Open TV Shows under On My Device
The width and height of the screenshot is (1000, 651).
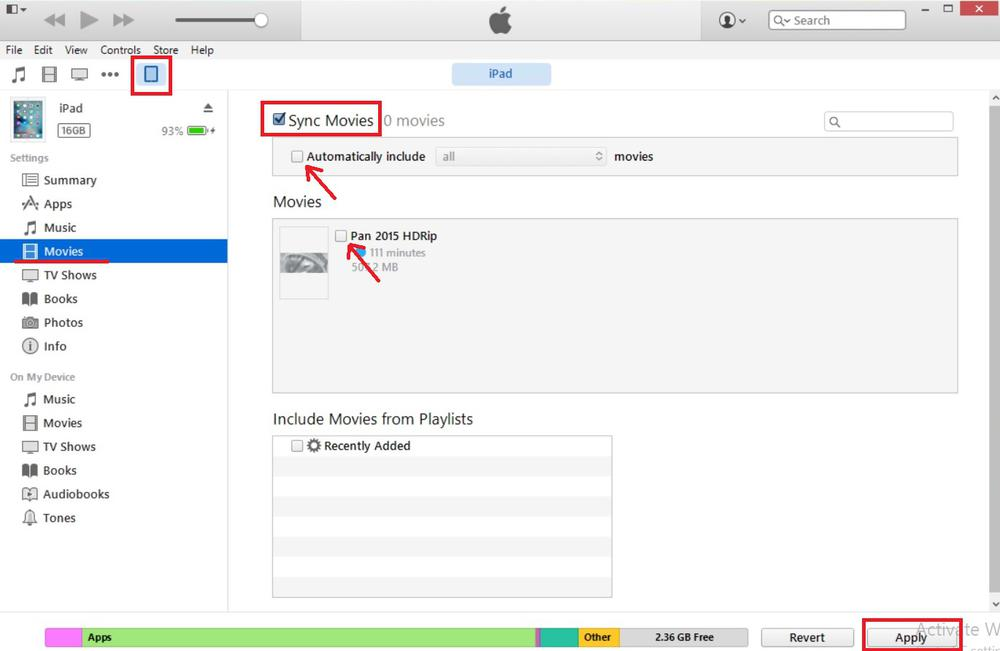(69, 446)
